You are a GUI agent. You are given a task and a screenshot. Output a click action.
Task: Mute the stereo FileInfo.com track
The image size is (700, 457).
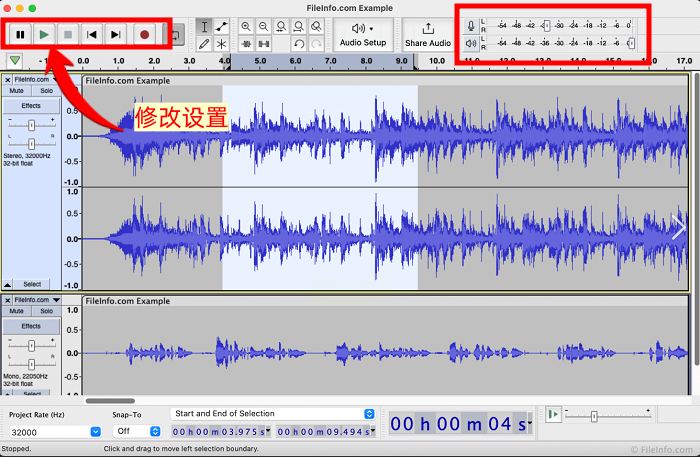pyautogui.click(x=17, y=91)
